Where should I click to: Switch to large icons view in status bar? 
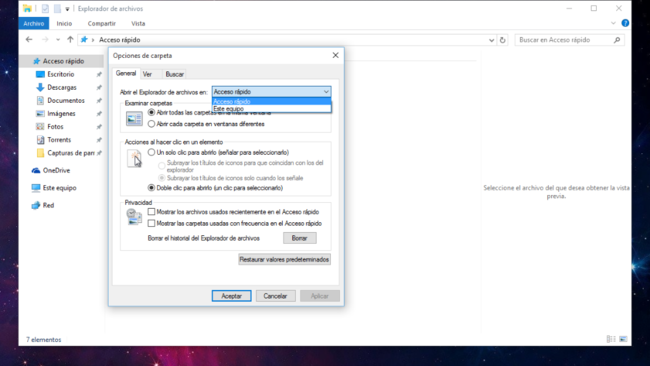623,339
